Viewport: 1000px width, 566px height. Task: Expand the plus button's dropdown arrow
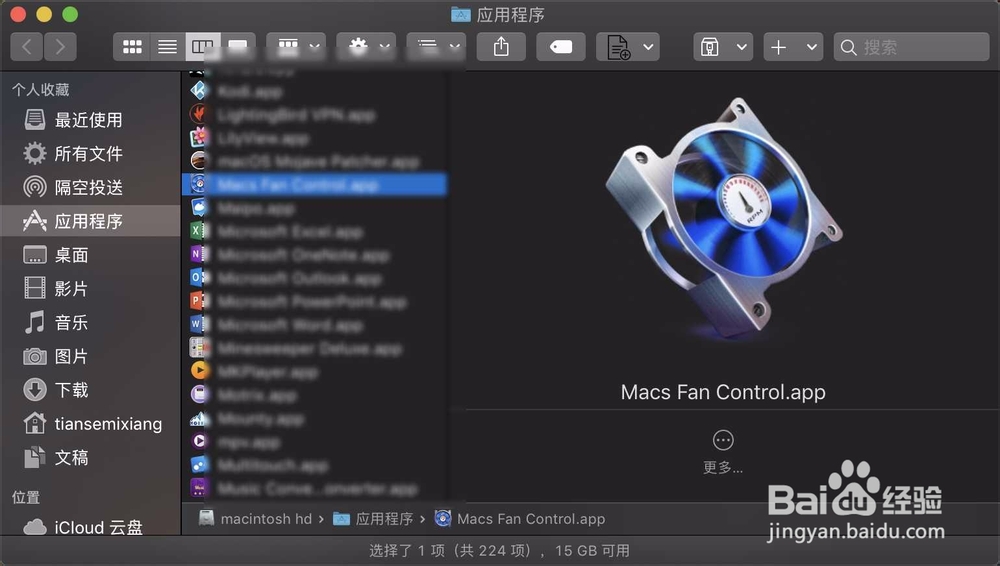pyautogui.click(x=811, y=47)
